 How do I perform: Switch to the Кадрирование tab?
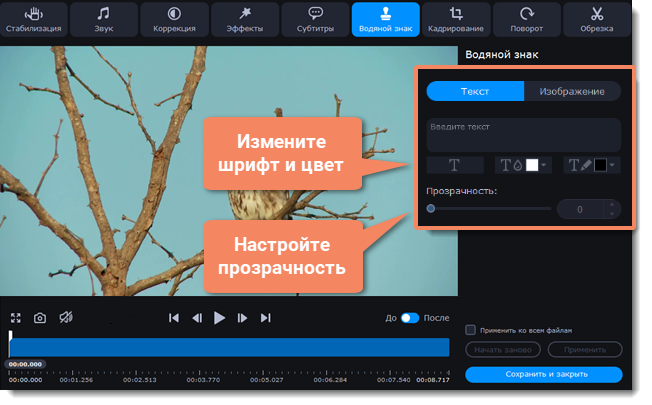coord(456,19)
